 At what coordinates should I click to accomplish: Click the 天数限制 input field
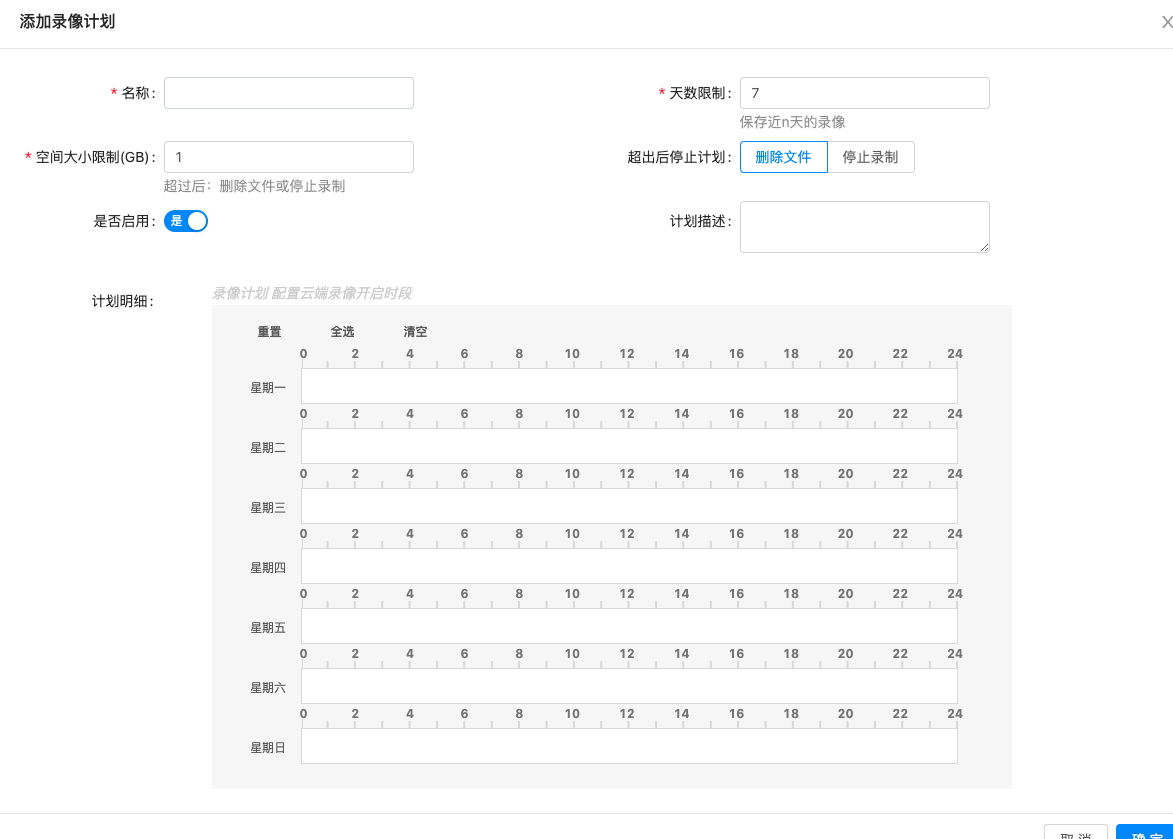point(864,93)
